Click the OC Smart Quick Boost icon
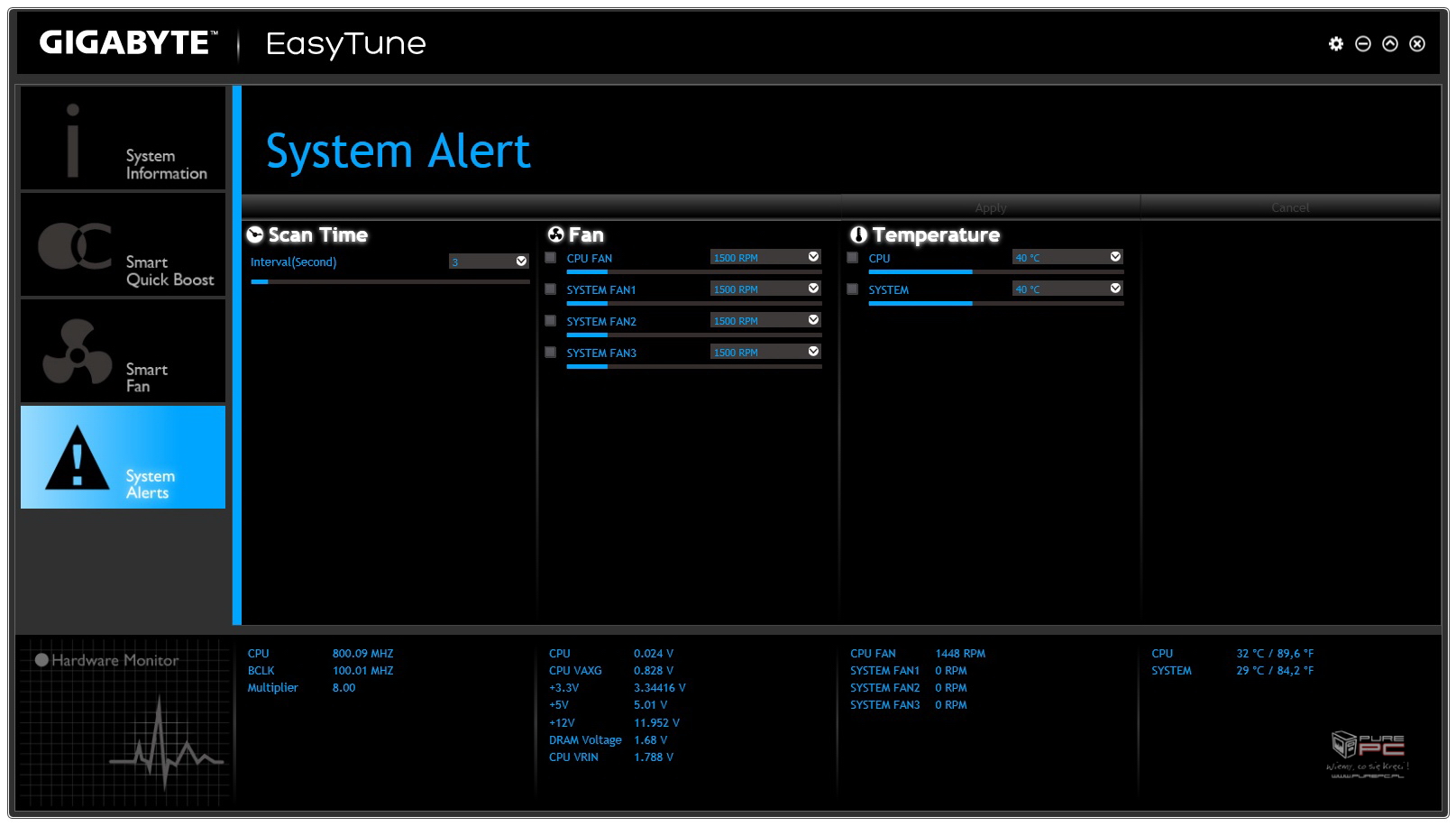The height and width of the screenshot is (826, 1456). click(75, 245)
